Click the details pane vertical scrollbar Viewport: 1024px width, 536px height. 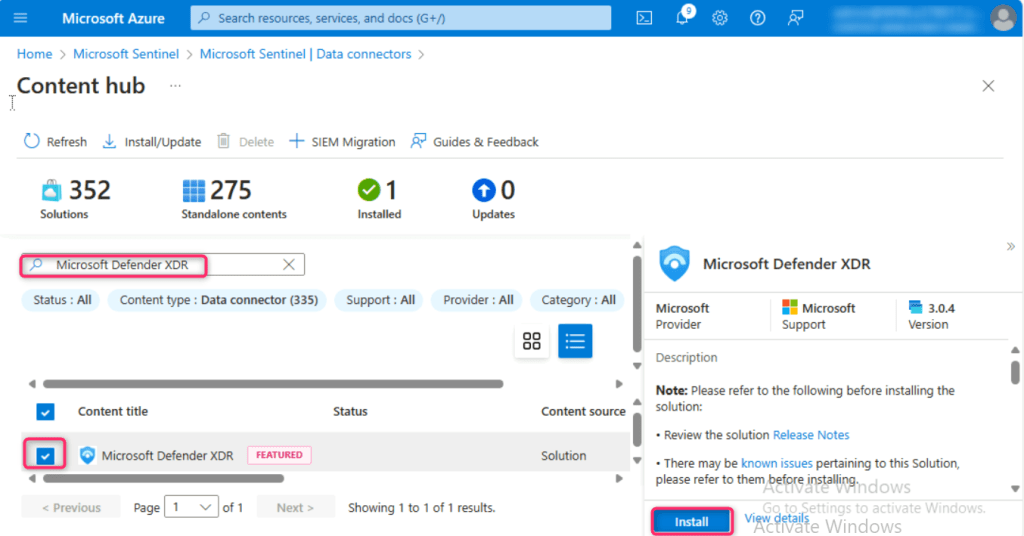(1015, 370)
